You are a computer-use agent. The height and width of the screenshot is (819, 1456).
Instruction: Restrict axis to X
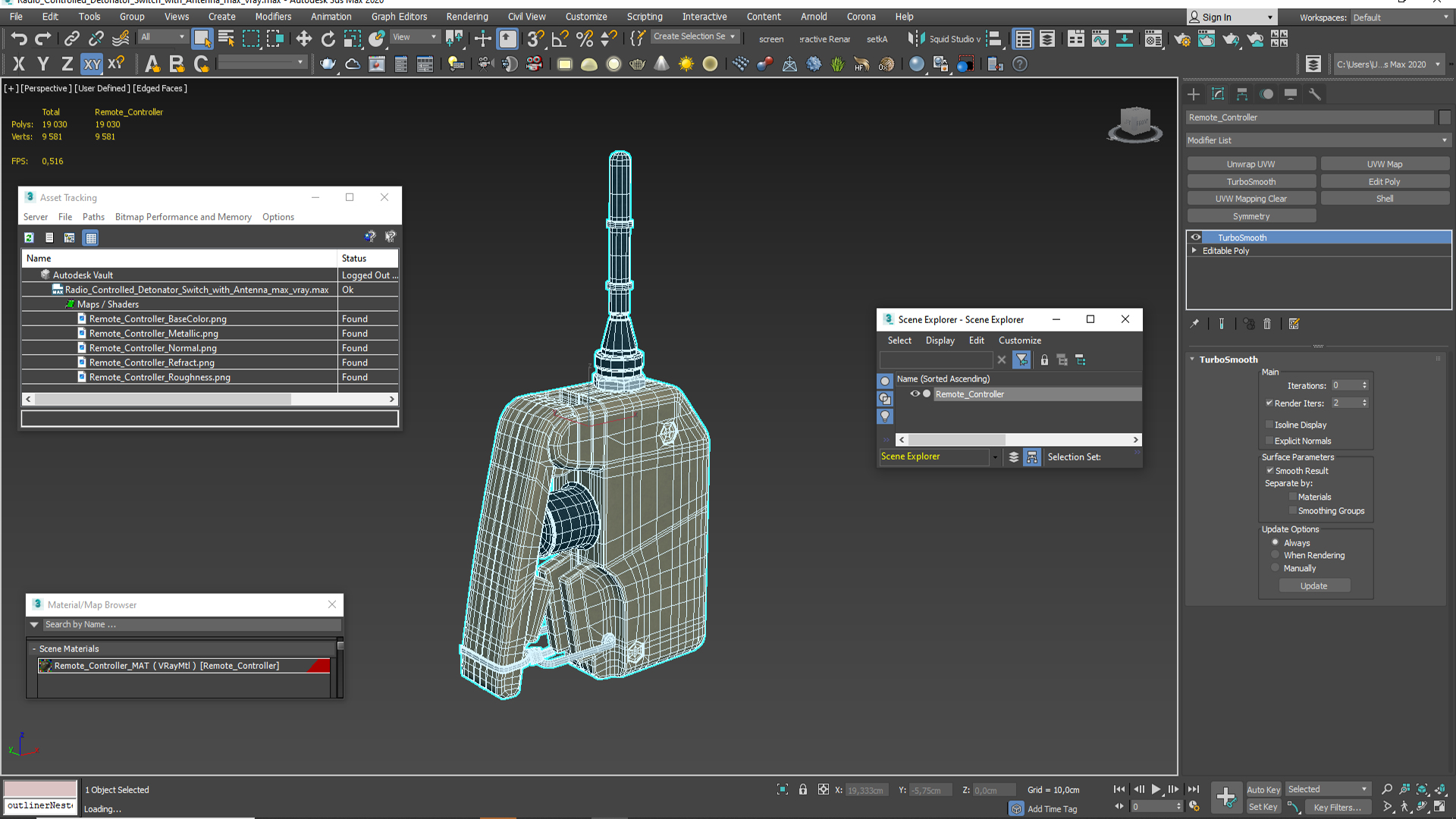19,64
